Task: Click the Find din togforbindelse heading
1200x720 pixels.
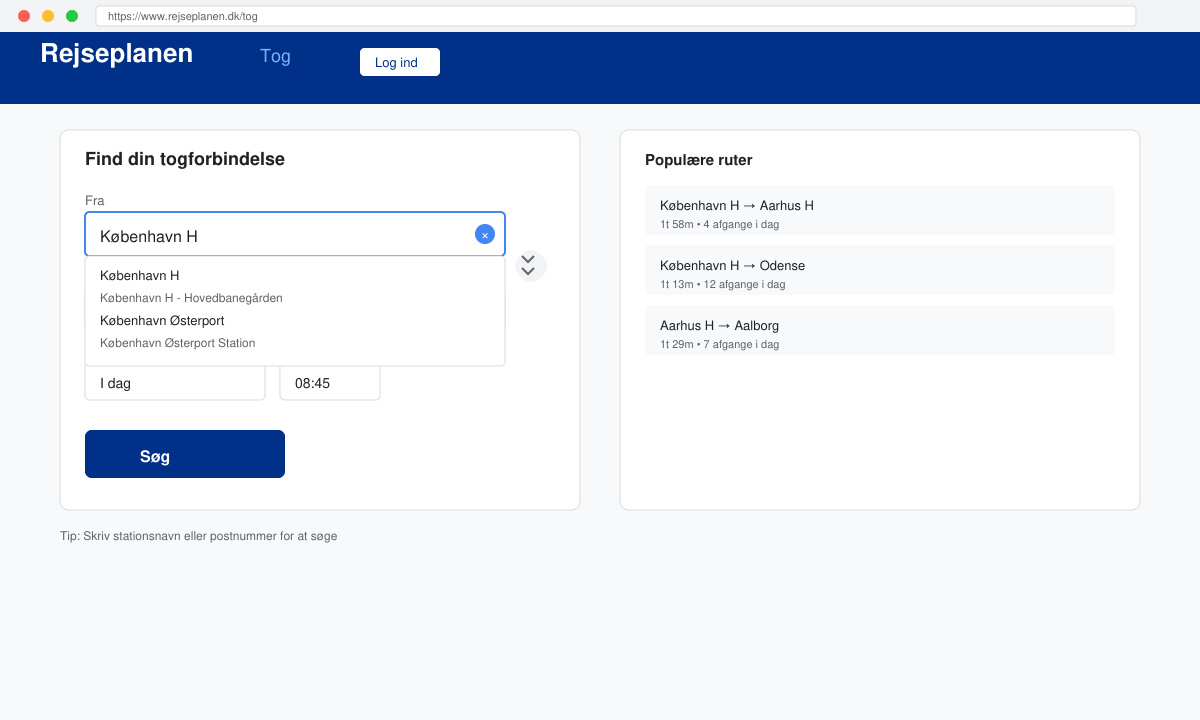Action: 185,159
